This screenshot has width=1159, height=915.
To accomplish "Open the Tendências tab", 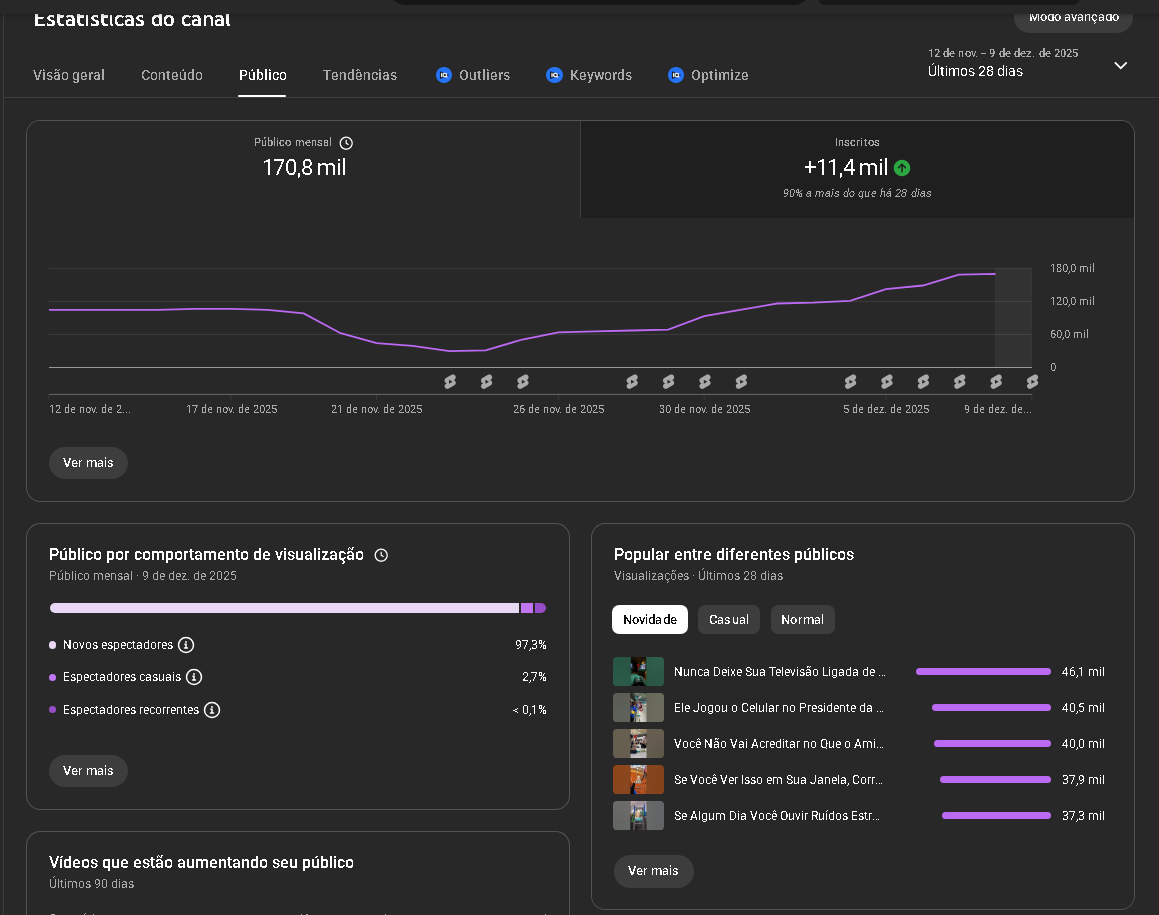I will coord(360,75).
